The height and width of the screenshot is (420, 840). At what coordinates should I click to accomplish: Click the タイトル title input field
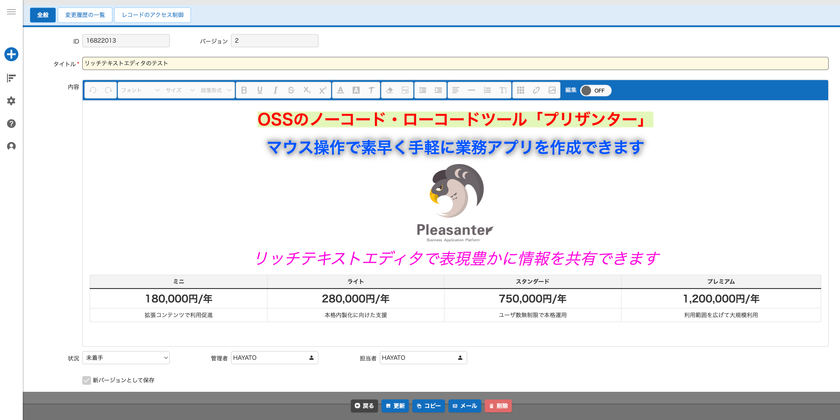455,63
